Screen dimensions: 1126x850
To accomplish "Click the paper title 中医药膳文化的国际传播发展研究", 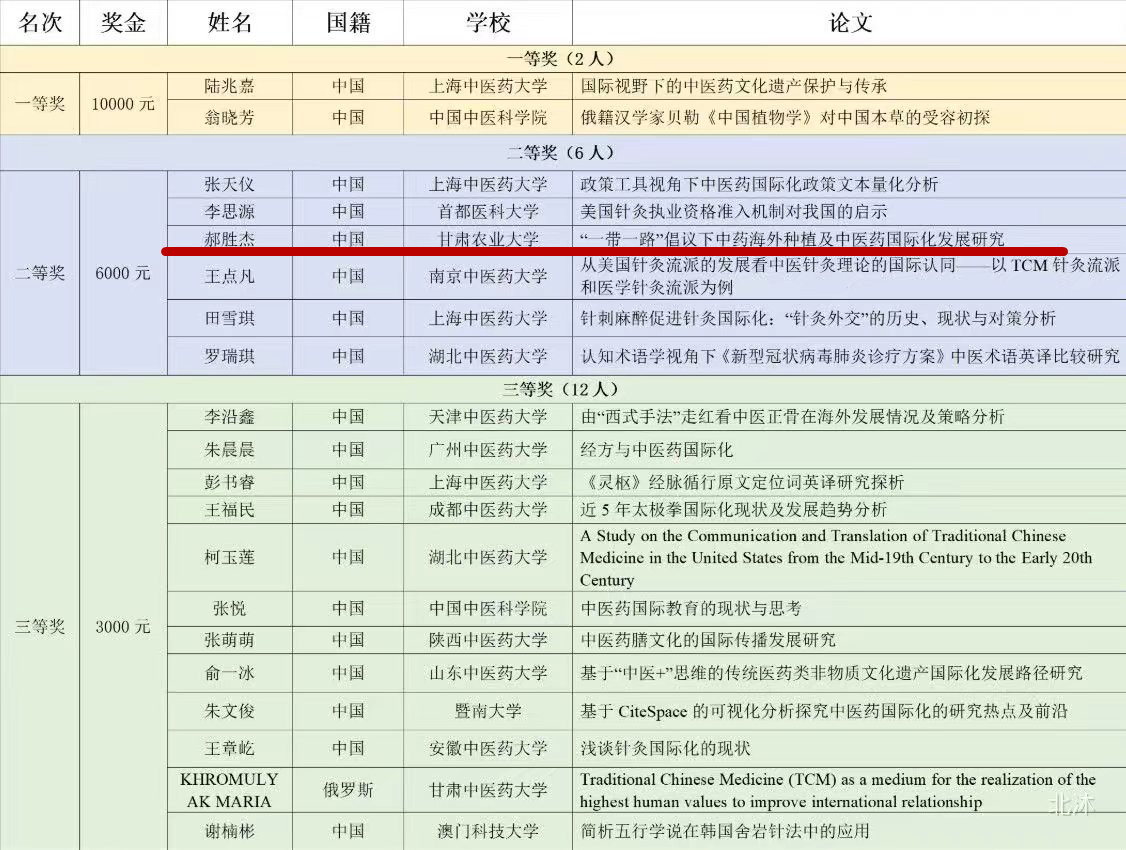I will click(708, 640).
